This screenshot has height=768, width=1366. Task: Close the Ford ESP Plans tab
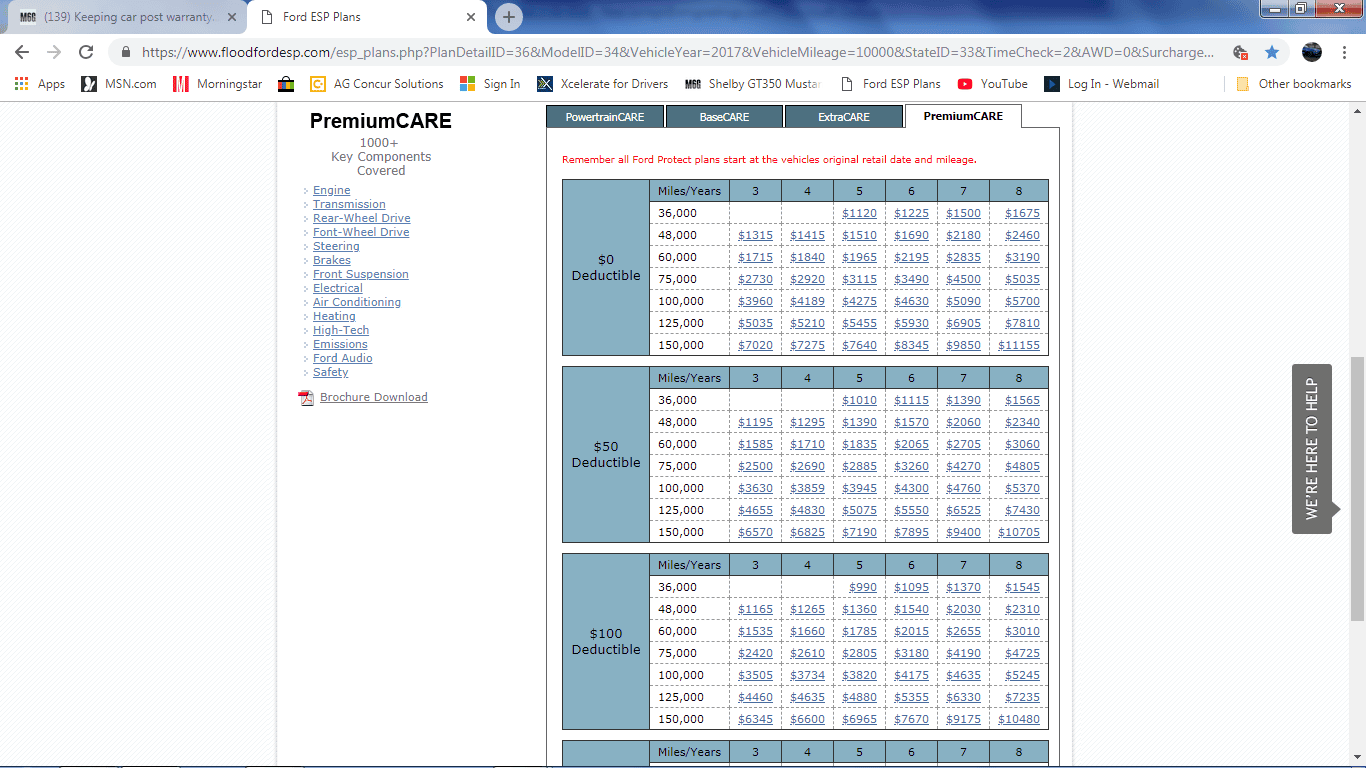pyautogui.click(x=471, y=17)
